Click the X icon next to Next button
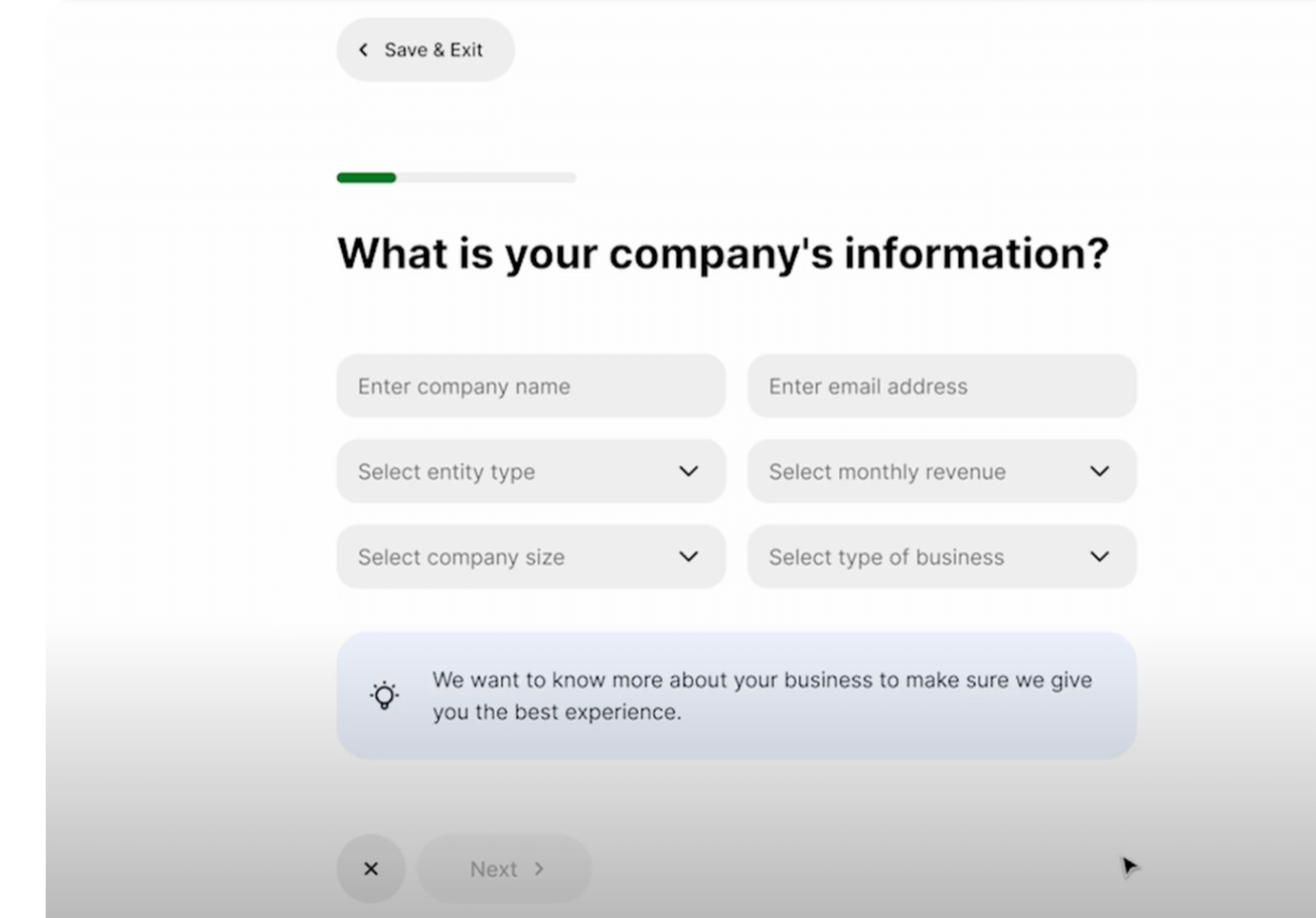1316x918 pixels. pyautogui.click(x=370, y=868)
